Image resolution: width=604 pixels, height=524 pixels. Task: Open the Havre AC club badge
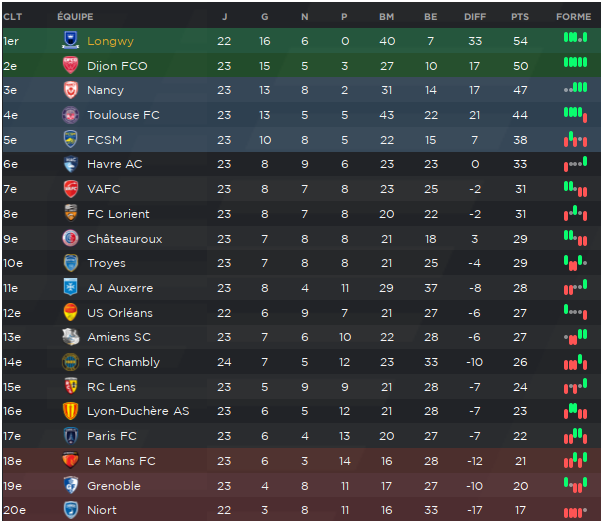(x=70, y=164)
